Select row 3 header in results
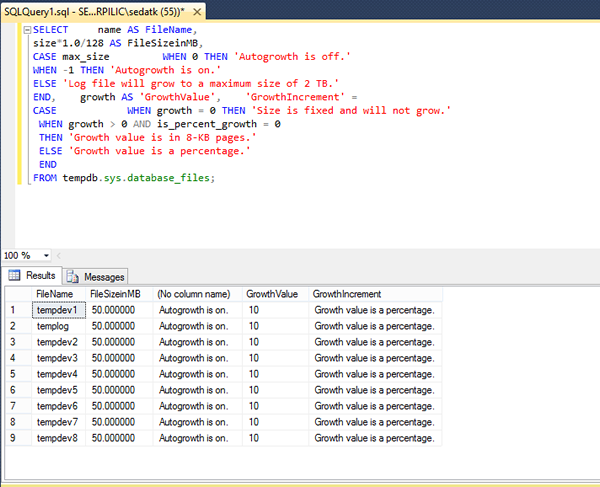 pos(18,342)
